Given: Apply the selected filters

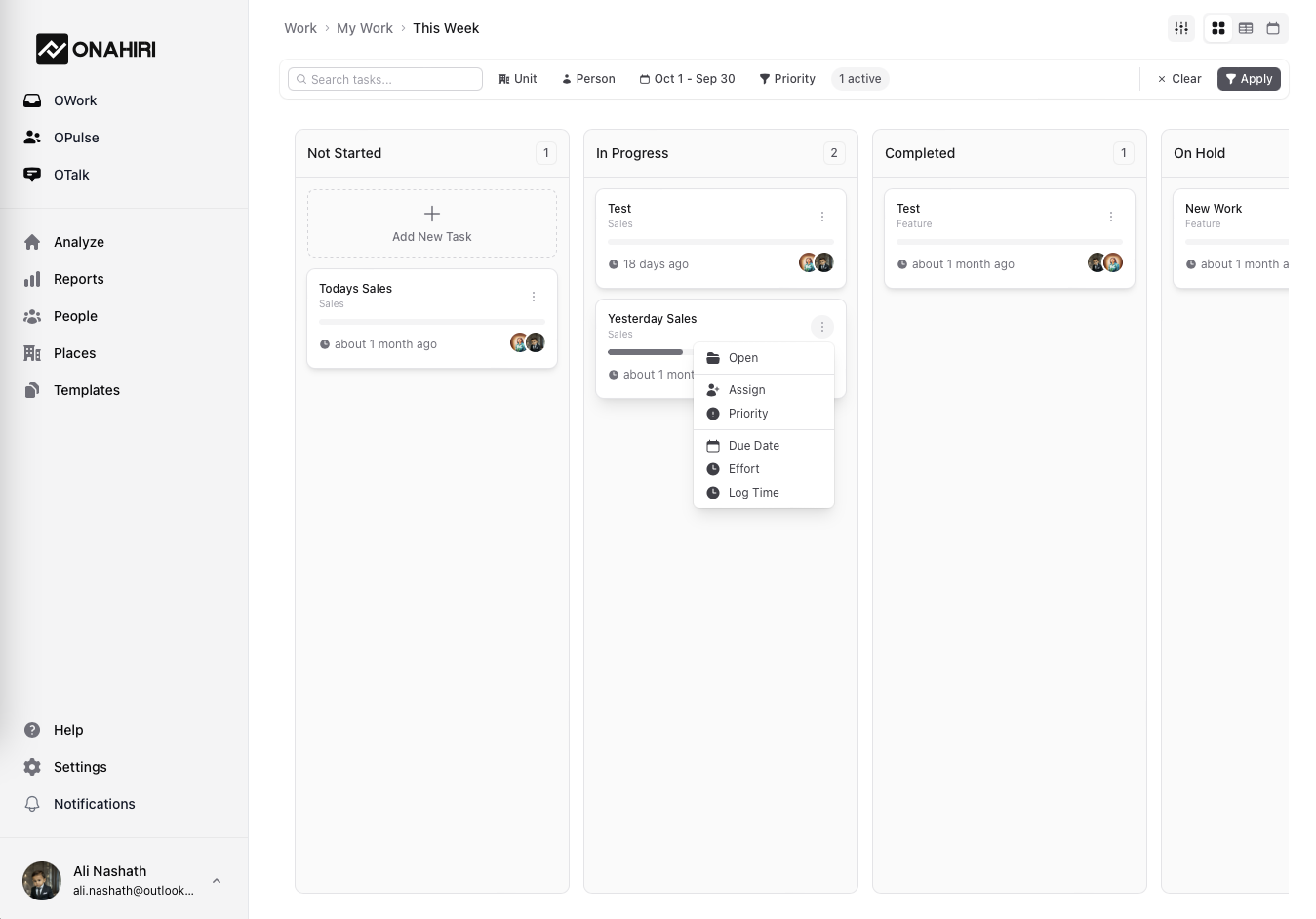Looking at the screenshot, I should [x=1249, y=79].
